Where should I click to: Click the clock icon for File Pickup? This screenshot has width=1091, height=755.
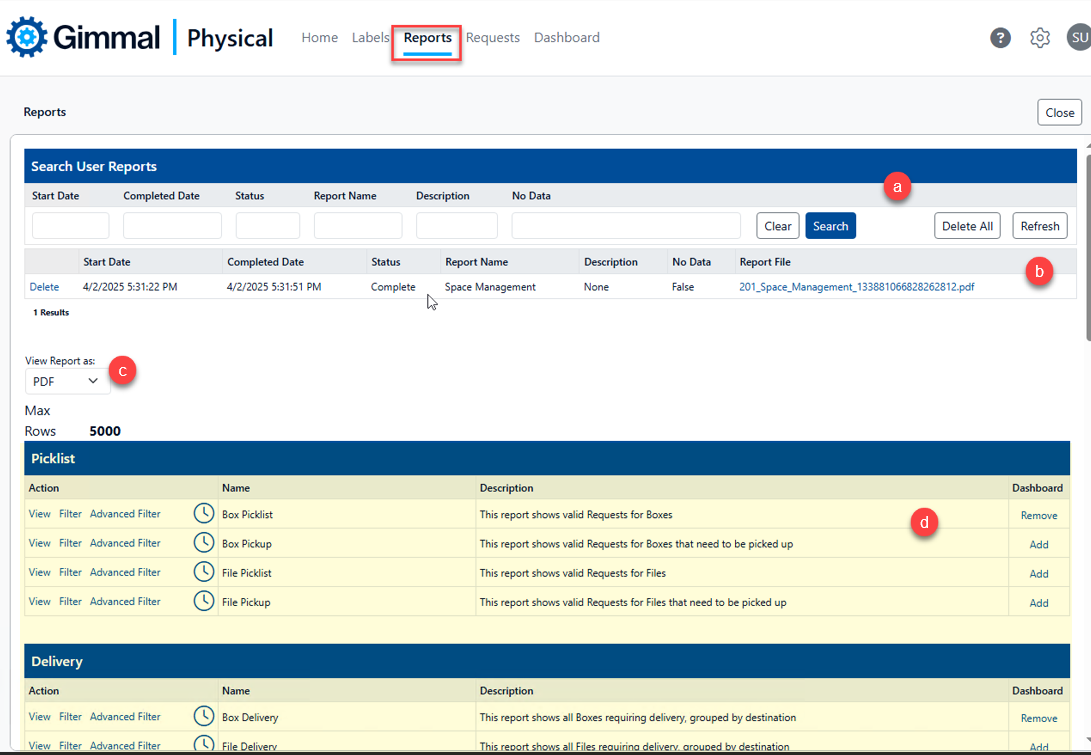coord(204,601)
